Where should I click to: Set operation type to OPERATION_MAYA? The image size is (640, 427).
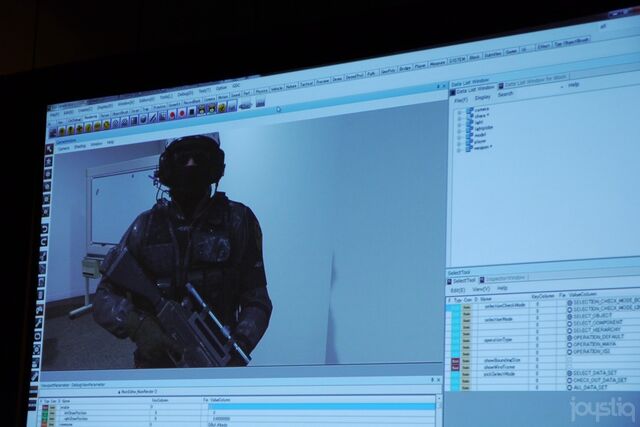click(570, 345)
